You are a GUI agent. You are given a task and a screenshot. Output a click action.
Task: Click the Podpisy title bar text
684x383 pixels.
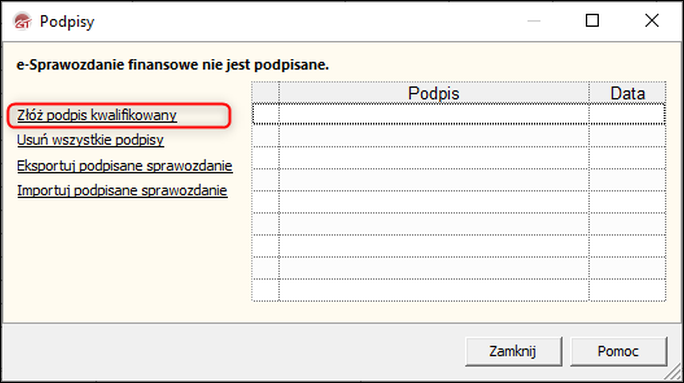(67, 21)
